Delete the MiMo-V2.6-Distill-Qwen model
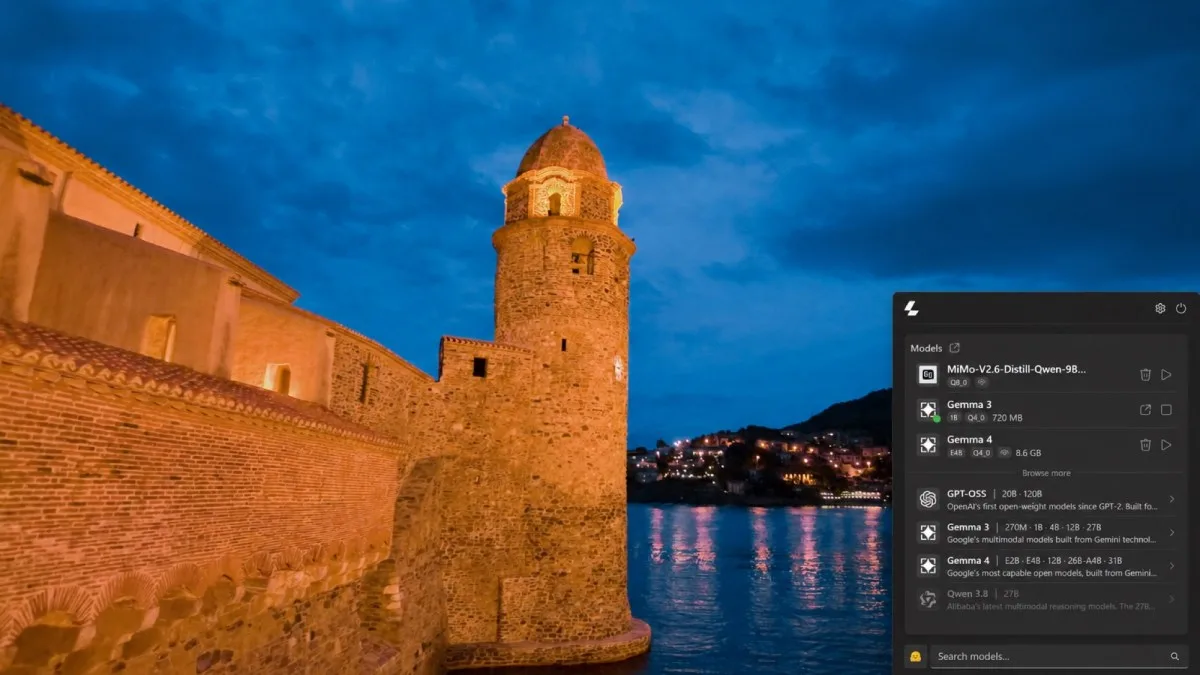 (x=1145, y=374)
